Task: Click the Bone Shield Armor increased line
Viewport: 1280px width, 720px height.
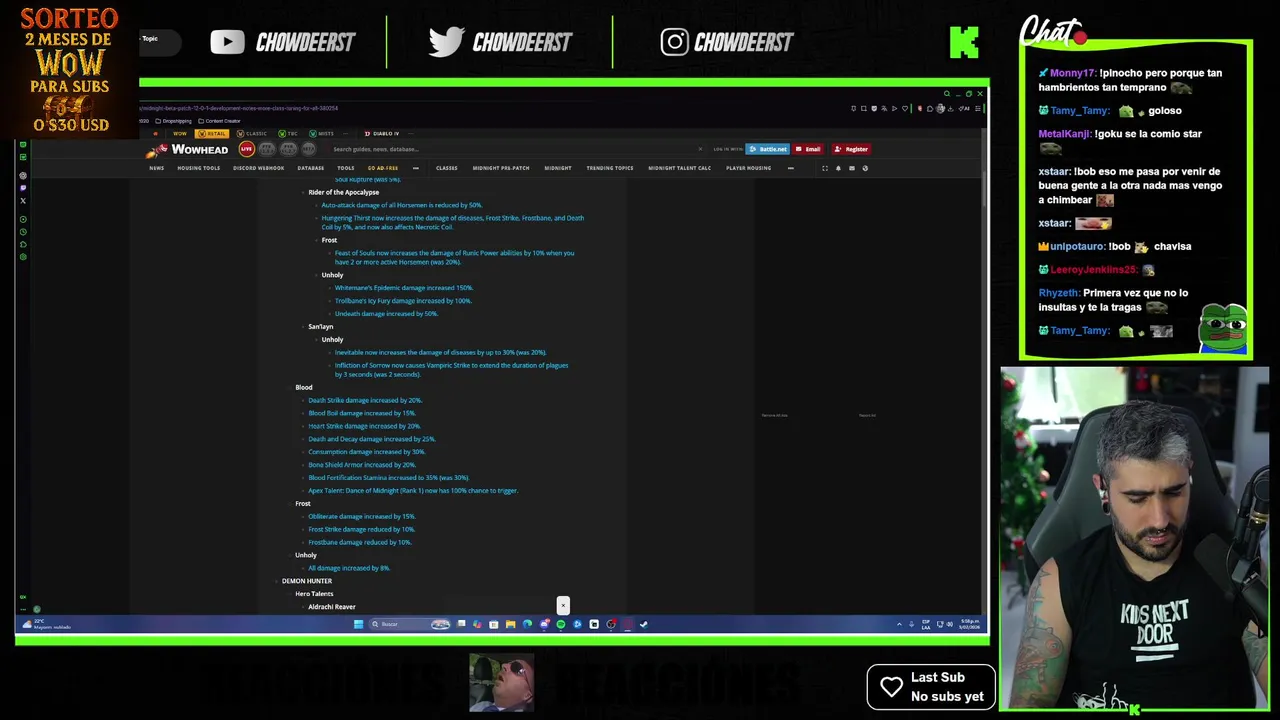Action: click(x=362, y=465)
